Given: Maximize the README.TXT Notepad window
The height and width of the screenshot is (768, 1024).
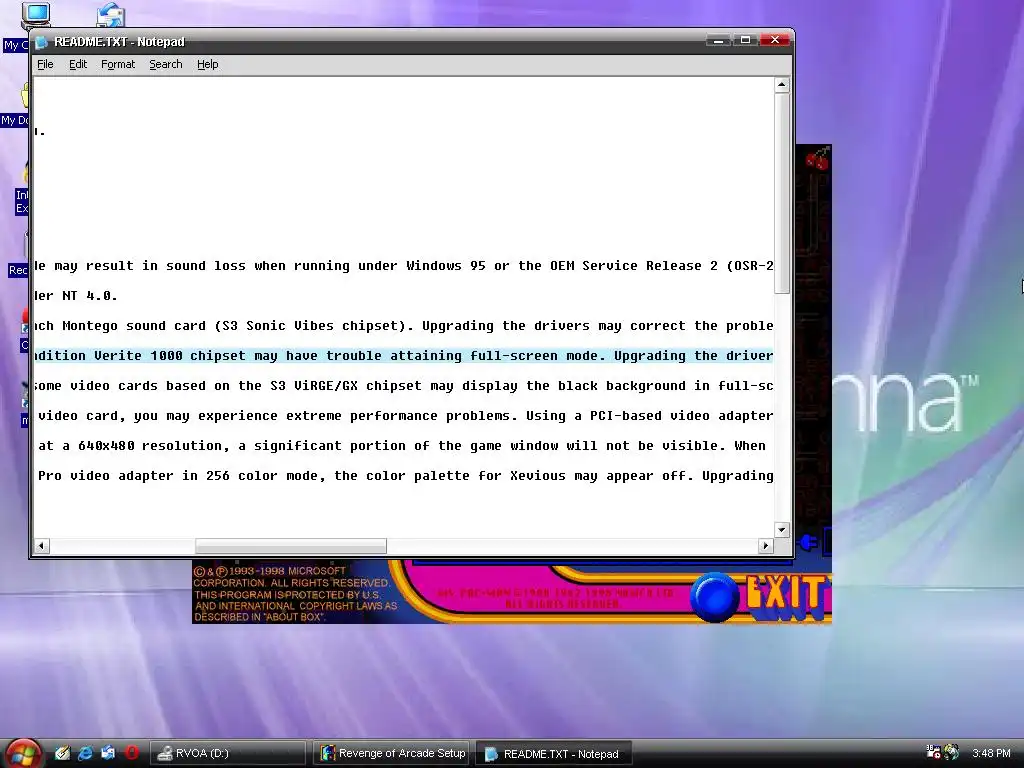Looking at the screenshot, I should pyautogui.click(x=745, y=40).
